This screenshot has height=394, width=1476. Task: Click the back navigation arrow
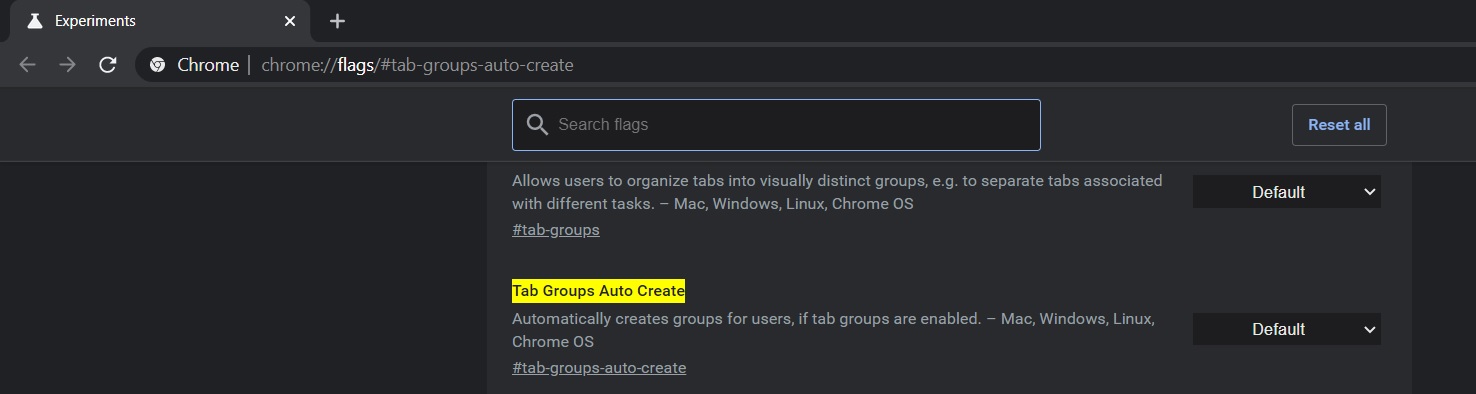(x=27, y=65)
